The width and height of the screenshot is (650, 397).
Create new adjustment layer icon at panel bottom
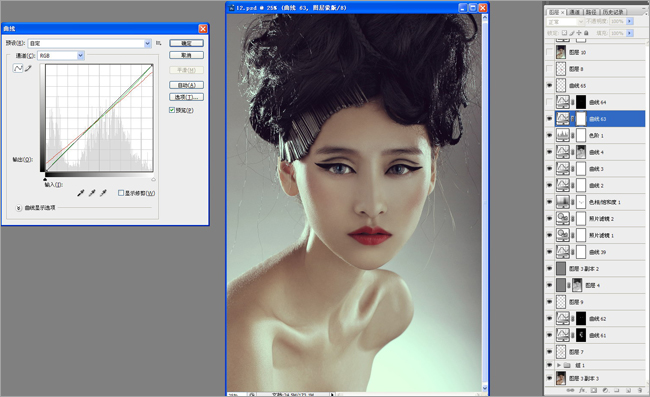click(605, 390)
